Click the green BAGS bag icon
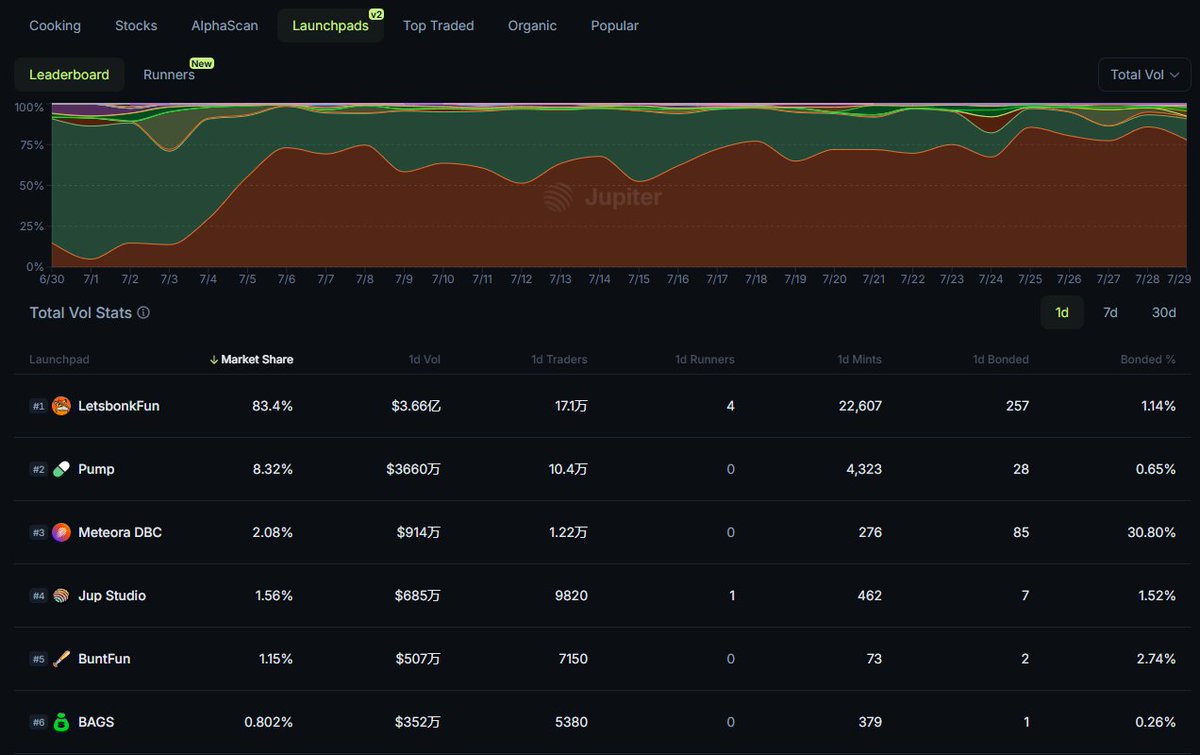The image size is (1200, 755). click(x=62, y=721)
